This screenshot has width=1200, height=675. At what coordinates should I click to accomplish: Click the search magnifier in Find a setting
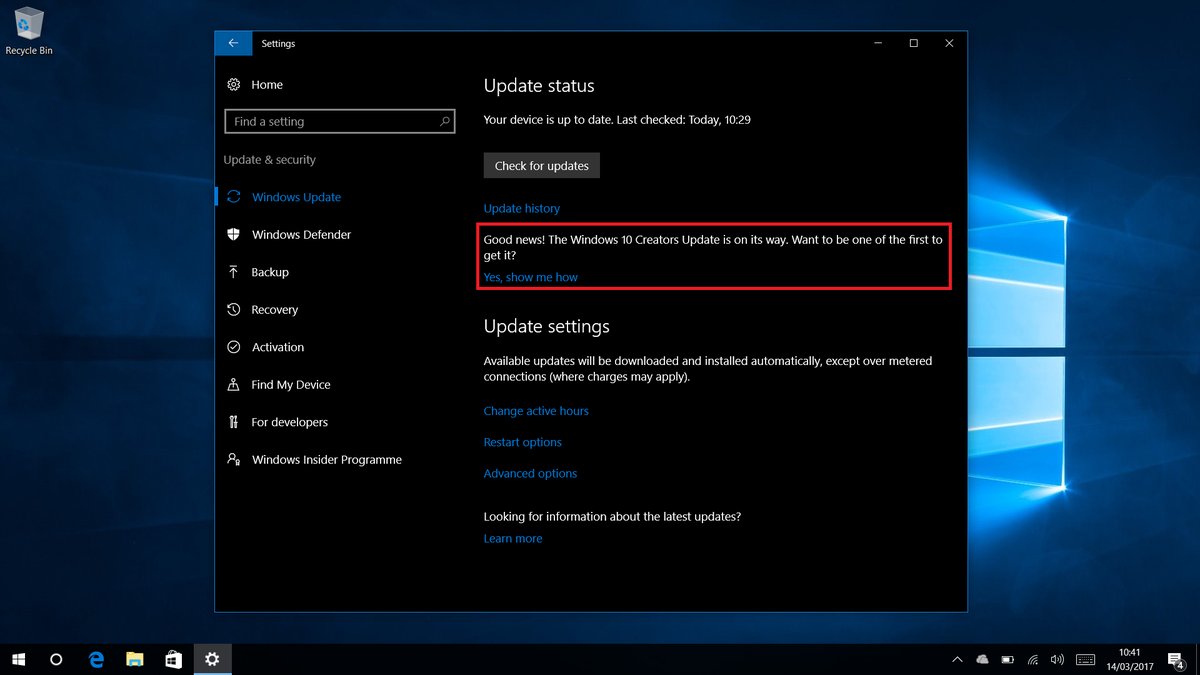[445, 121]
